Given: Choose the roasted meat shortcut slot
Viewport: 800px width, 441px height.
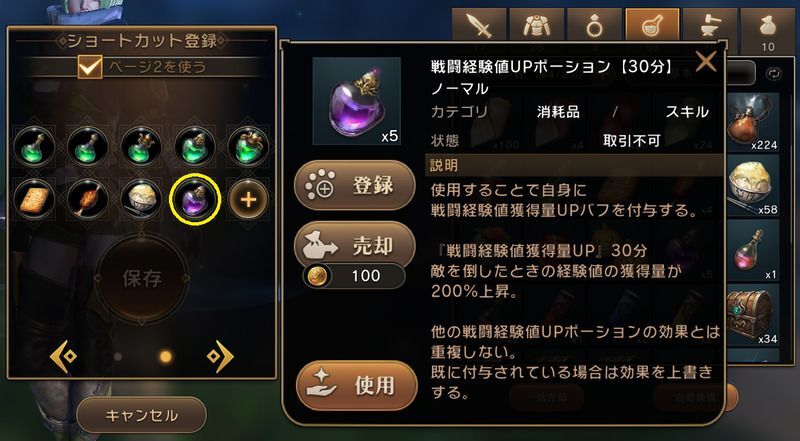Looking at the screenshot, I should [88, 200].
